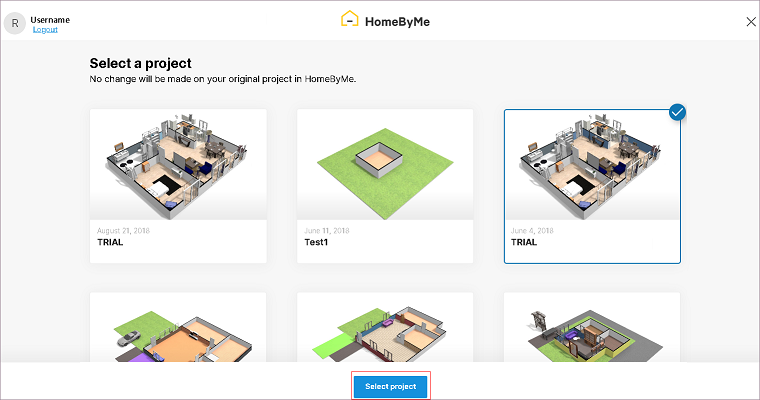This screenshot has width=760, height=400.
Task: Click the HomeByMe house logo icon
Action: pos(350,19)
